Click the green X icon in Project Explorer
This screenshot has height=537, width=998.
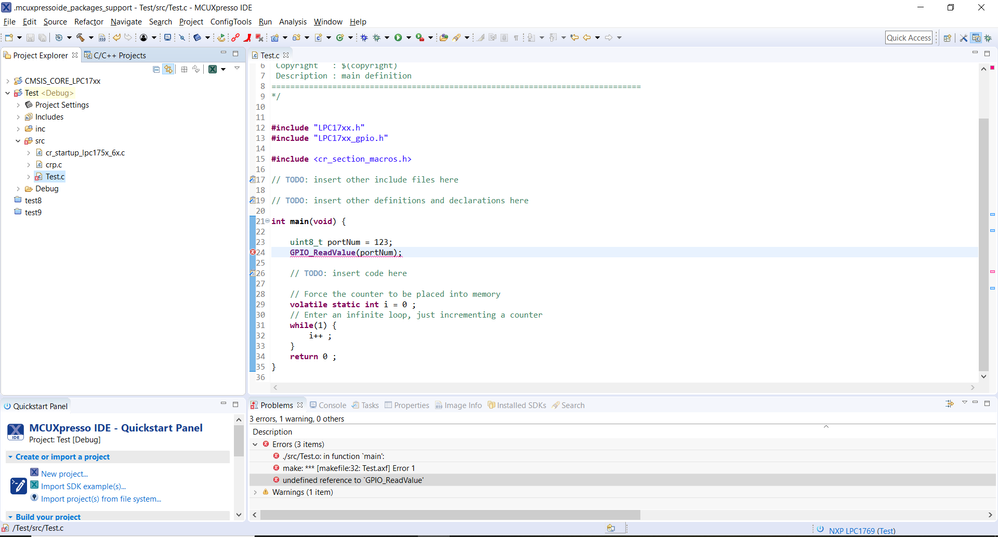pyautogui.click(x=213, y=69)
